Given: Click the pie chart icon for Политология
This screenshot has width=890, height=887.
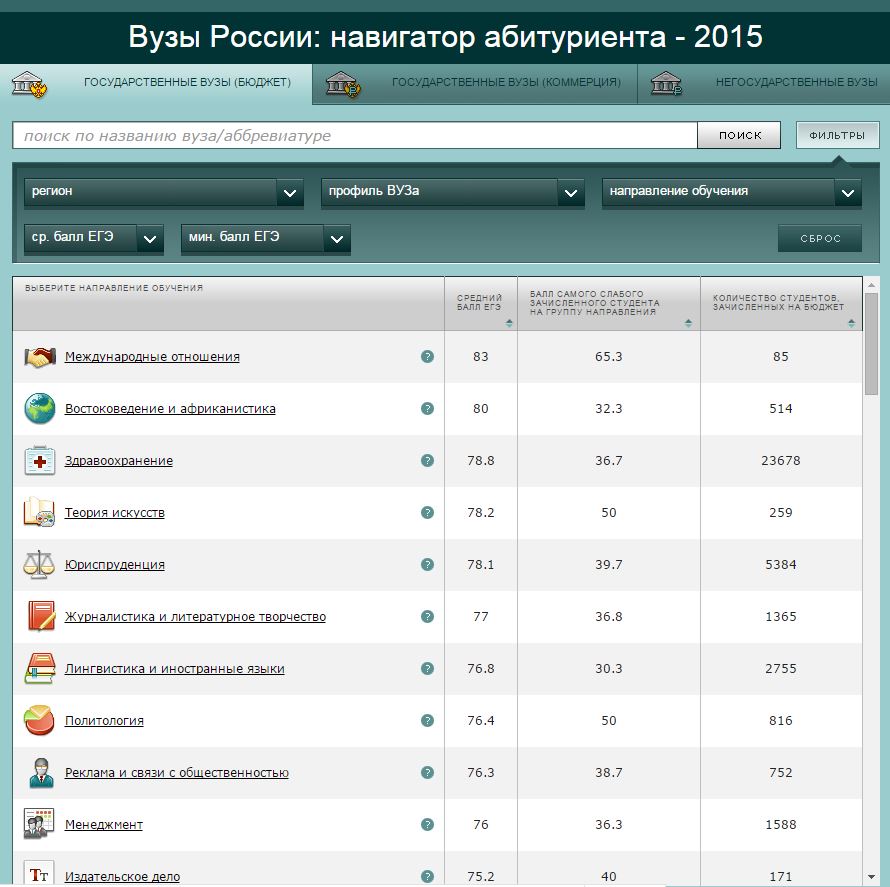Looking at the screenshot, I should (x=39, y=721).
